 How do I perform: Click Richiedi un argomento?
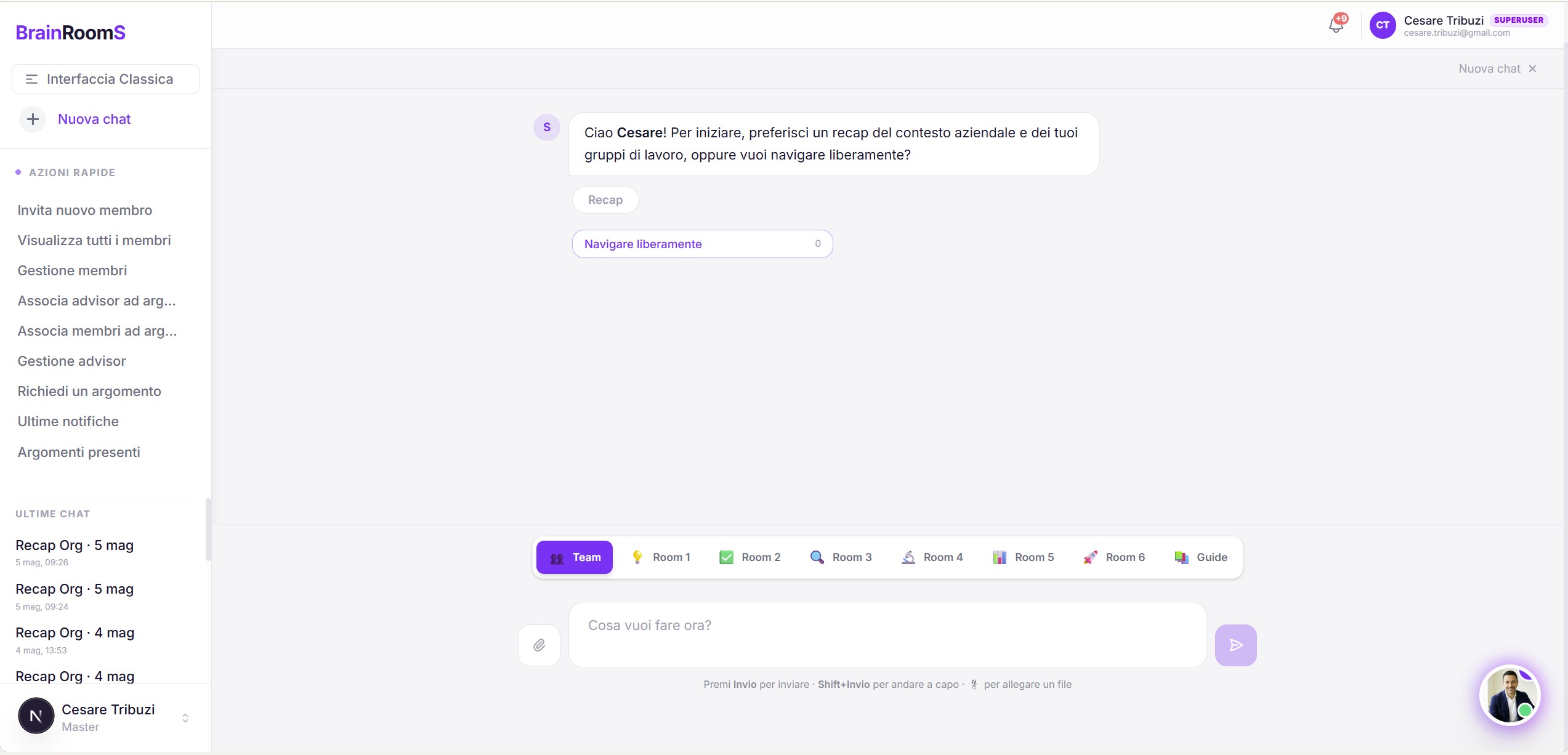pyautogui.click(x=89, y=391)
